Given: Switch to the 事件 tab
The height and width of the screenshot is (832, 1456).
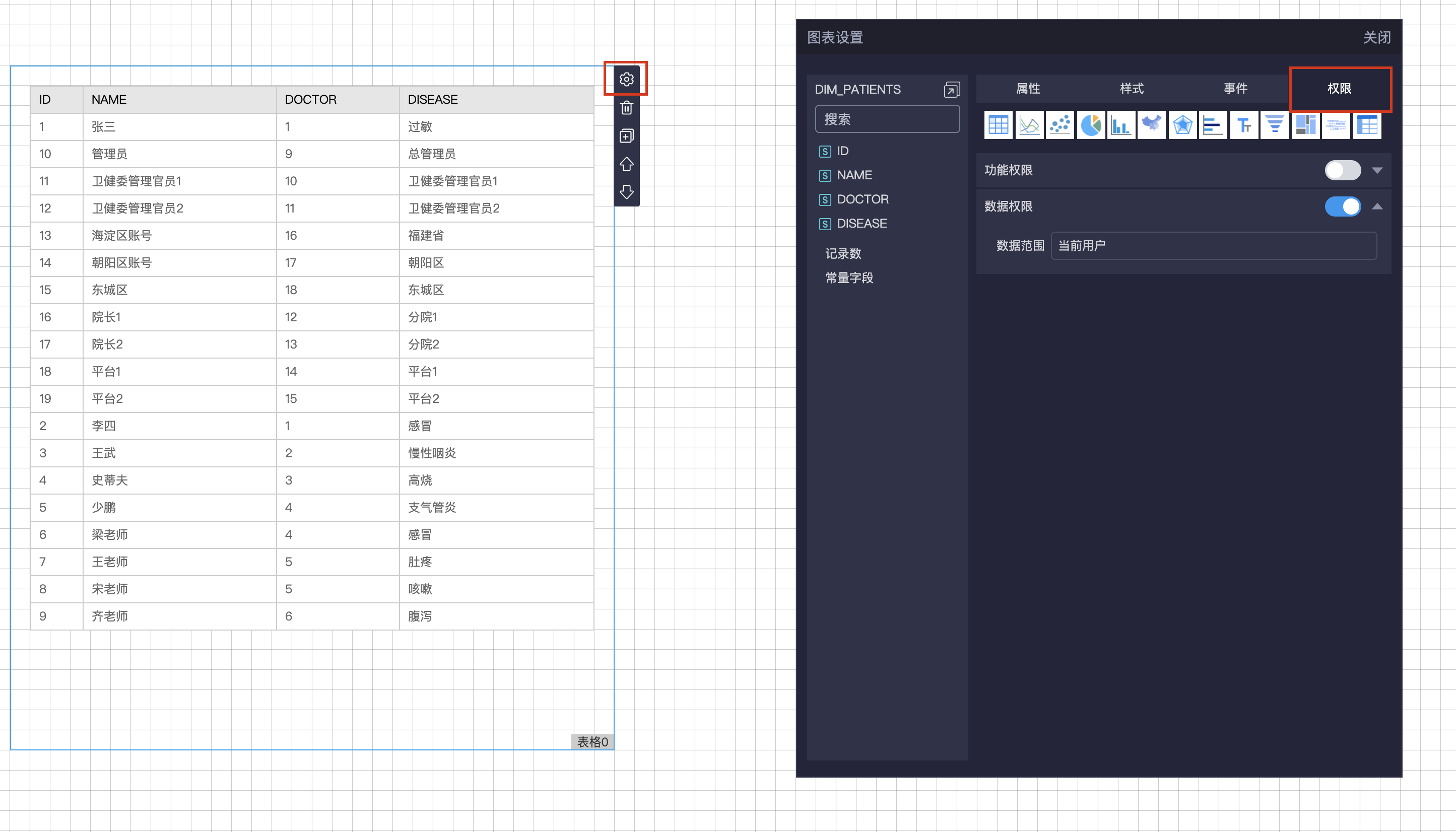Looking at the screenshot, I should [x=1235, y=89].
